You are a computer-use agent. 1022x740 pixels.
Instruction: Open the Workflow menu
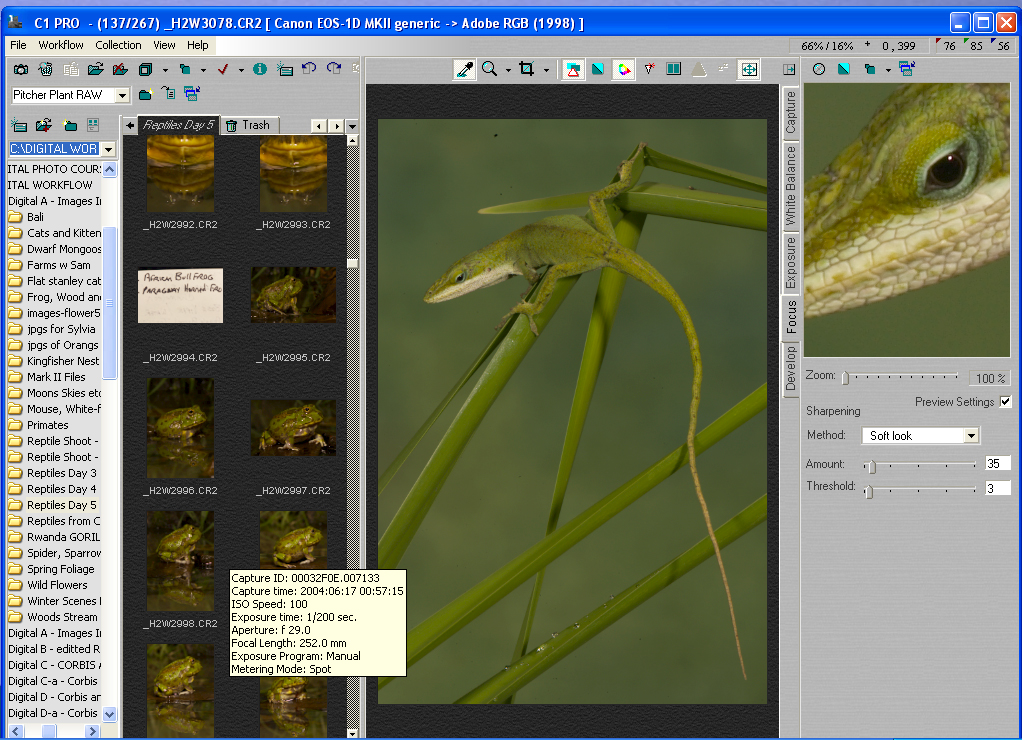click(x=60, y=45)
